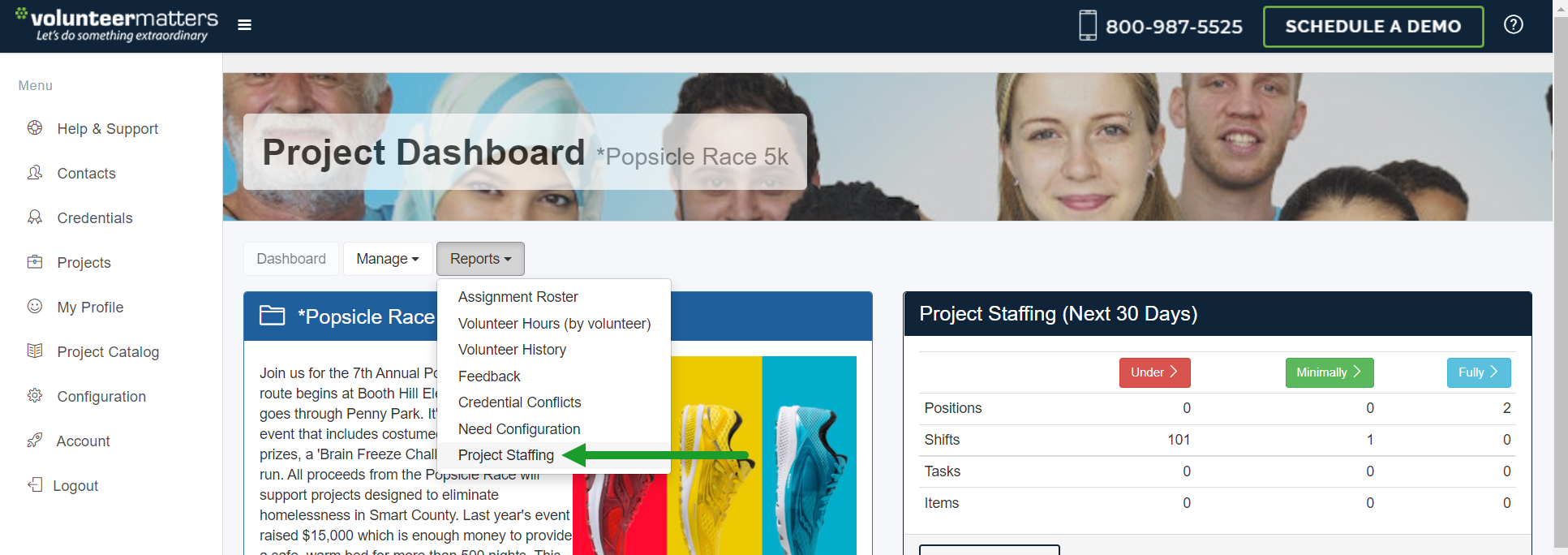Open the Project Catalog book icon

(35, 351)
